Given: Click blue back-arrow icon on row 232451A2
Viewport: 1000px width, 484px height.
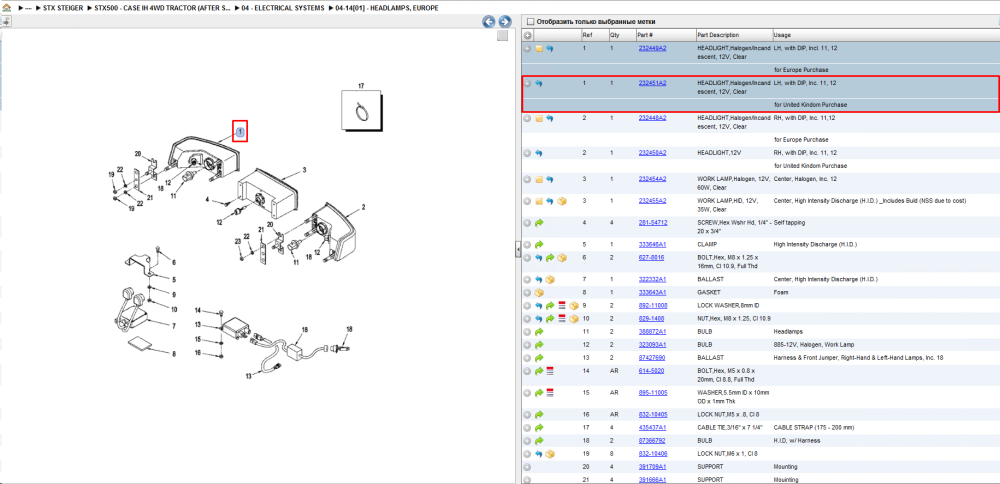Looking at the screenshot, I should pos(539,84).
